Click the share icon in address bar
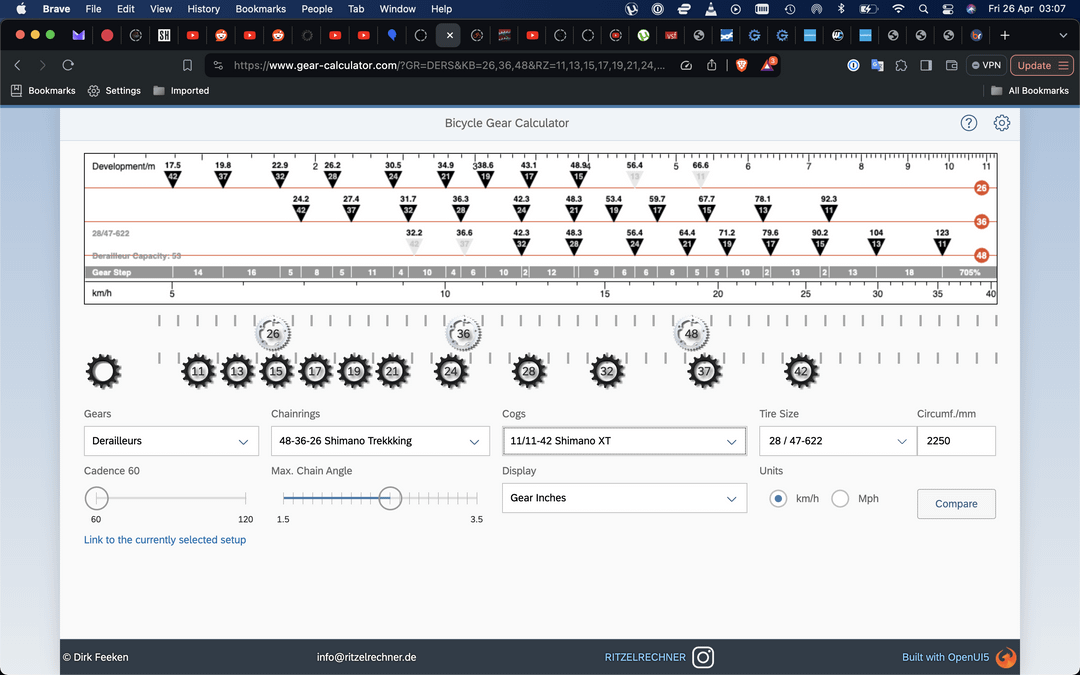 click(712, 65)
